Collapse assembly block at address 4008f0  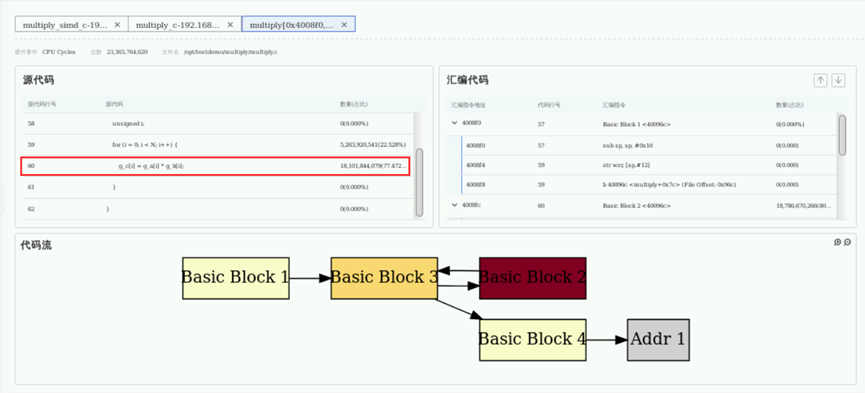[x=455, y=124]
